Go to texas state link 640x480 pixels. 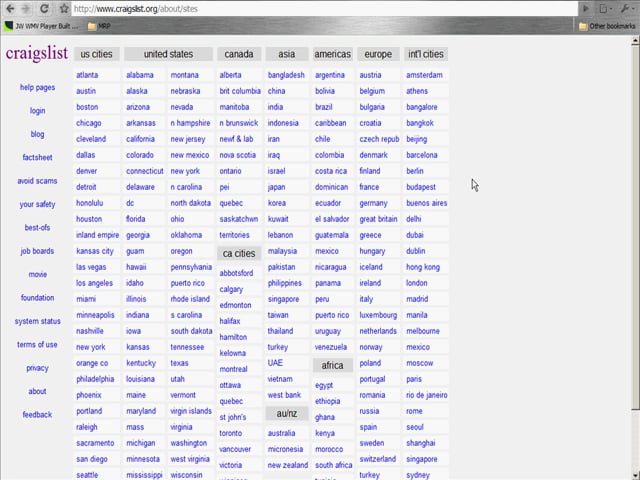coord(179,363)
